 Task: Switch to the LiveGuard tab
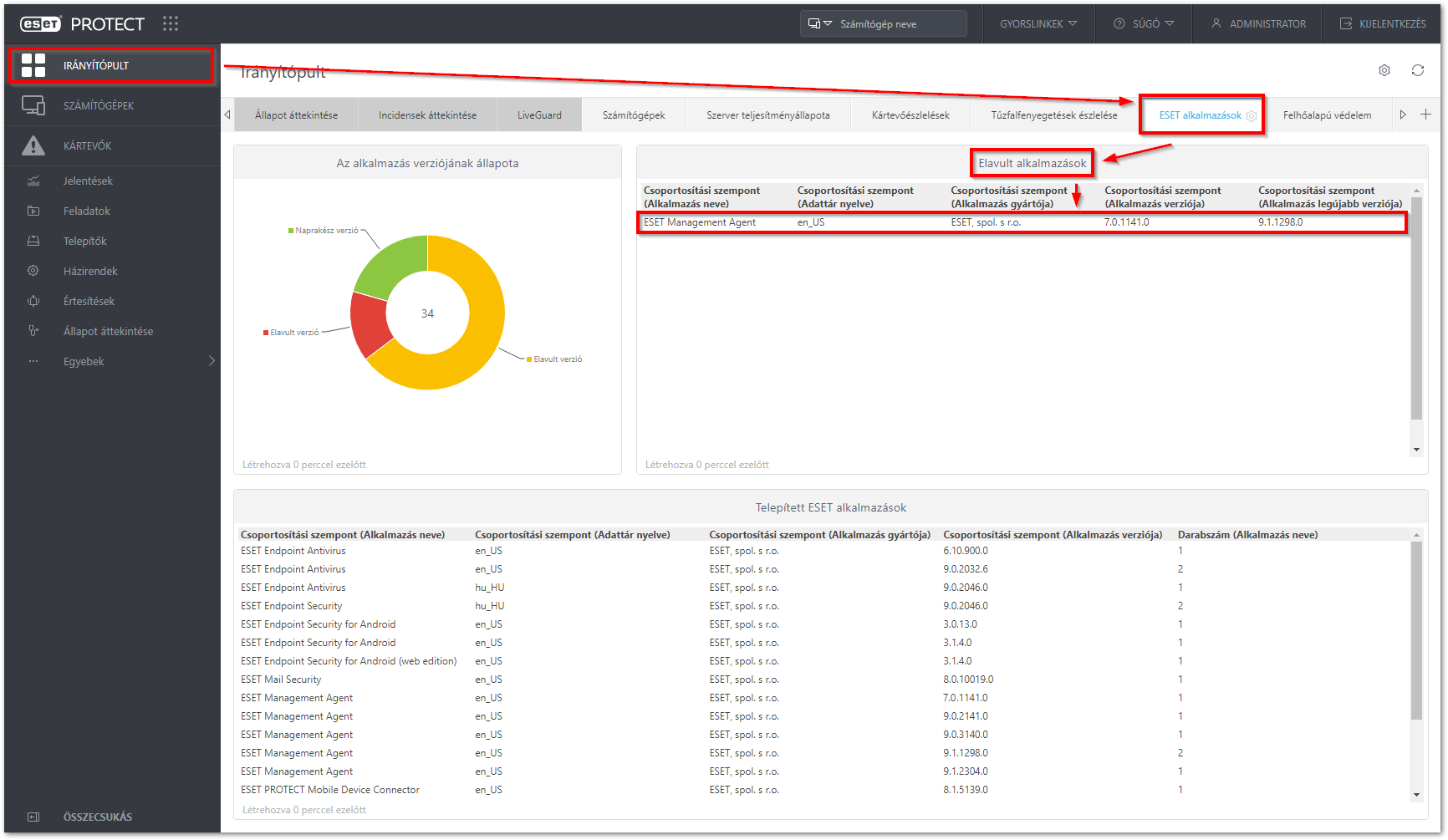click(x=538, y=115)
